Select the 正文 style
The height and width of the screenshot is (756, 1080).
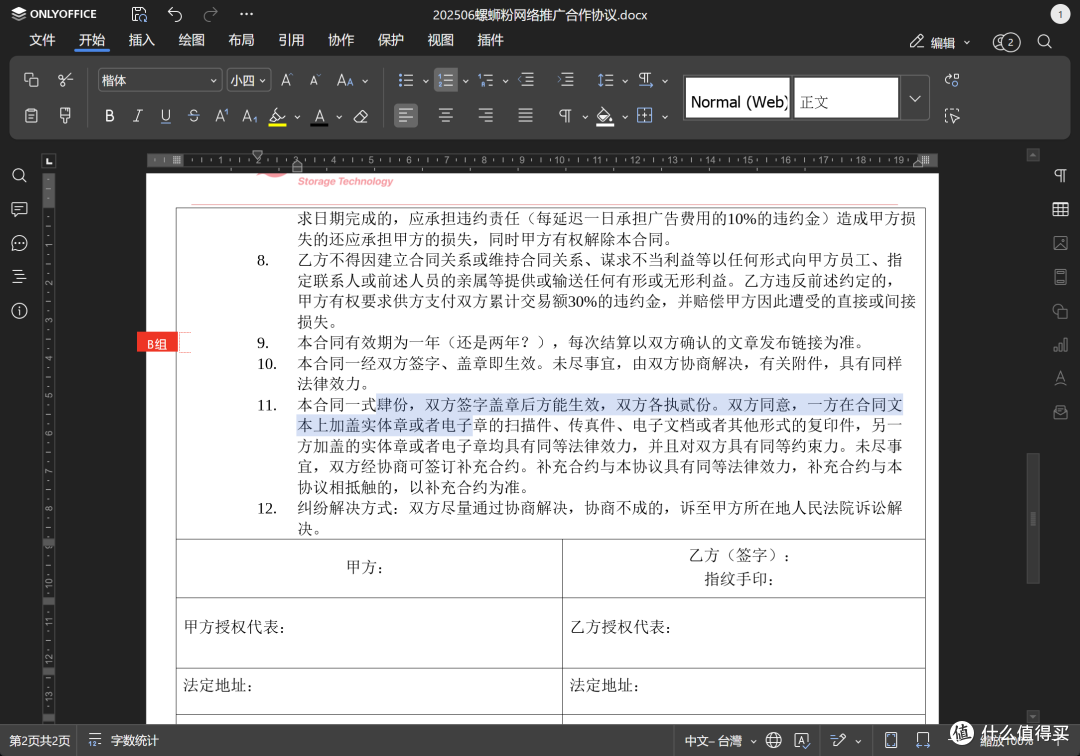846,98
